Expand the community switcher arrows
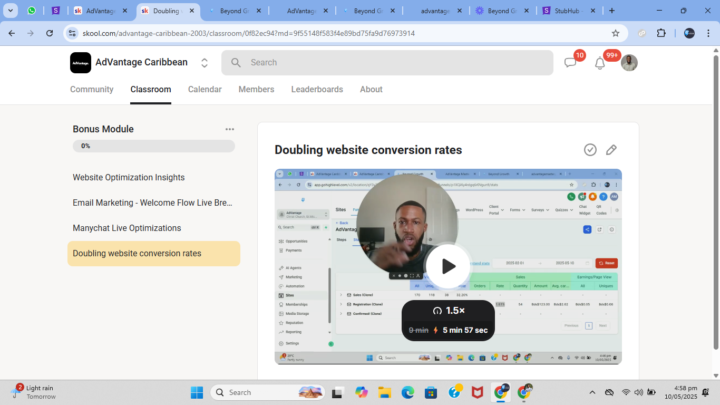Screen dimensions: 720x405 coord(204,63)
